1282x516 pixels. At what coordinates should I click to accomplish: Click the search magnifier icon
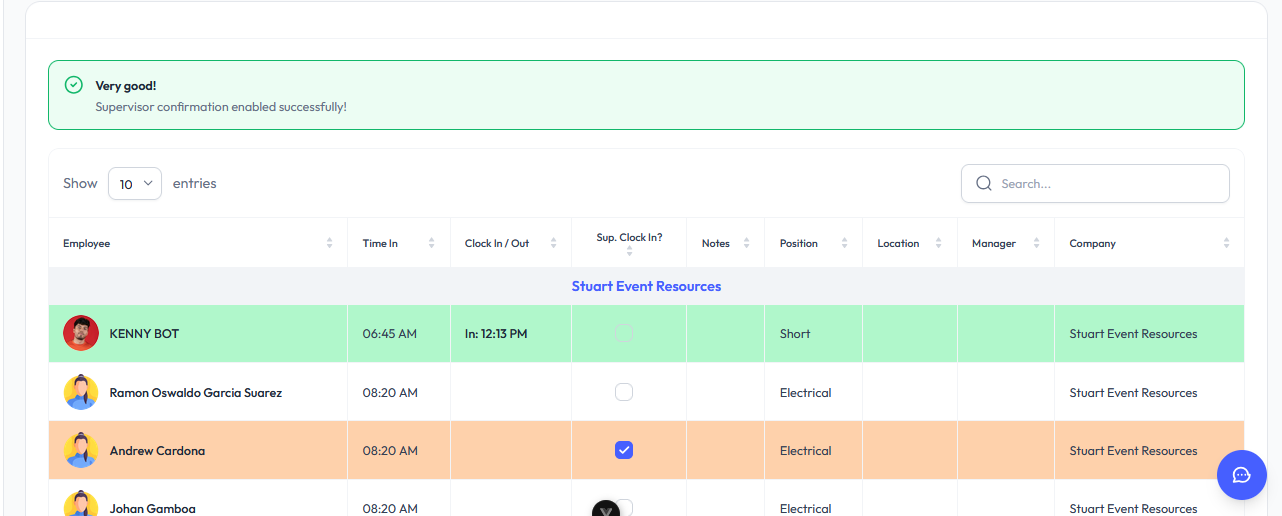pos(983,184)
